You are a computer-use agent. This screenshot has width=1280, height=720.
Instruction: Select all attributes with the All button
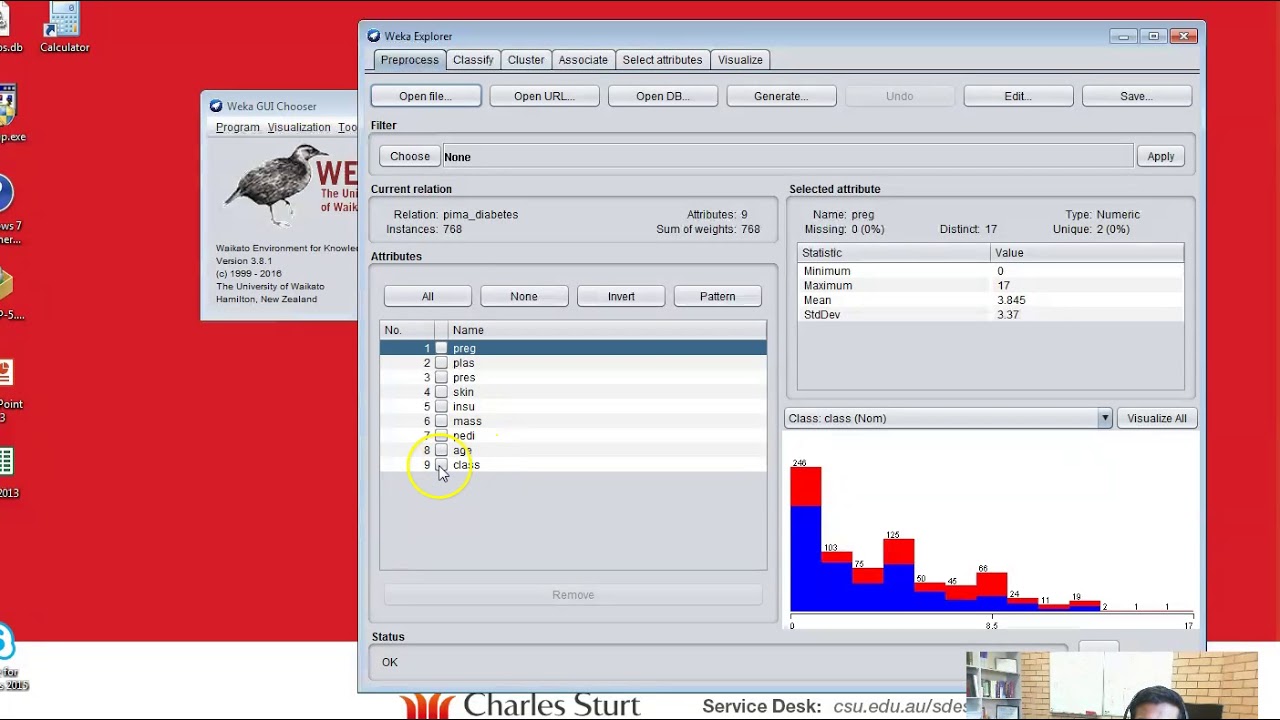pos(428,296)
